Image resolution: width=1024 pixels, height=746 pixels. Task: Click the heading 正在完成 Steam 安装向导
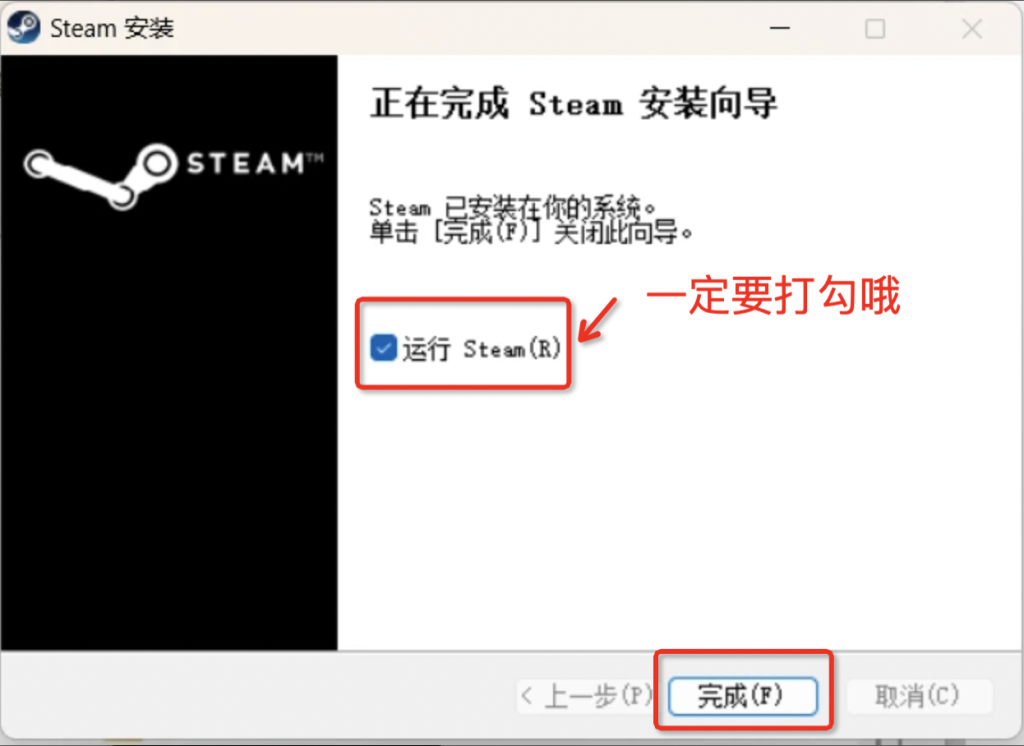click(x=573, y=103)
